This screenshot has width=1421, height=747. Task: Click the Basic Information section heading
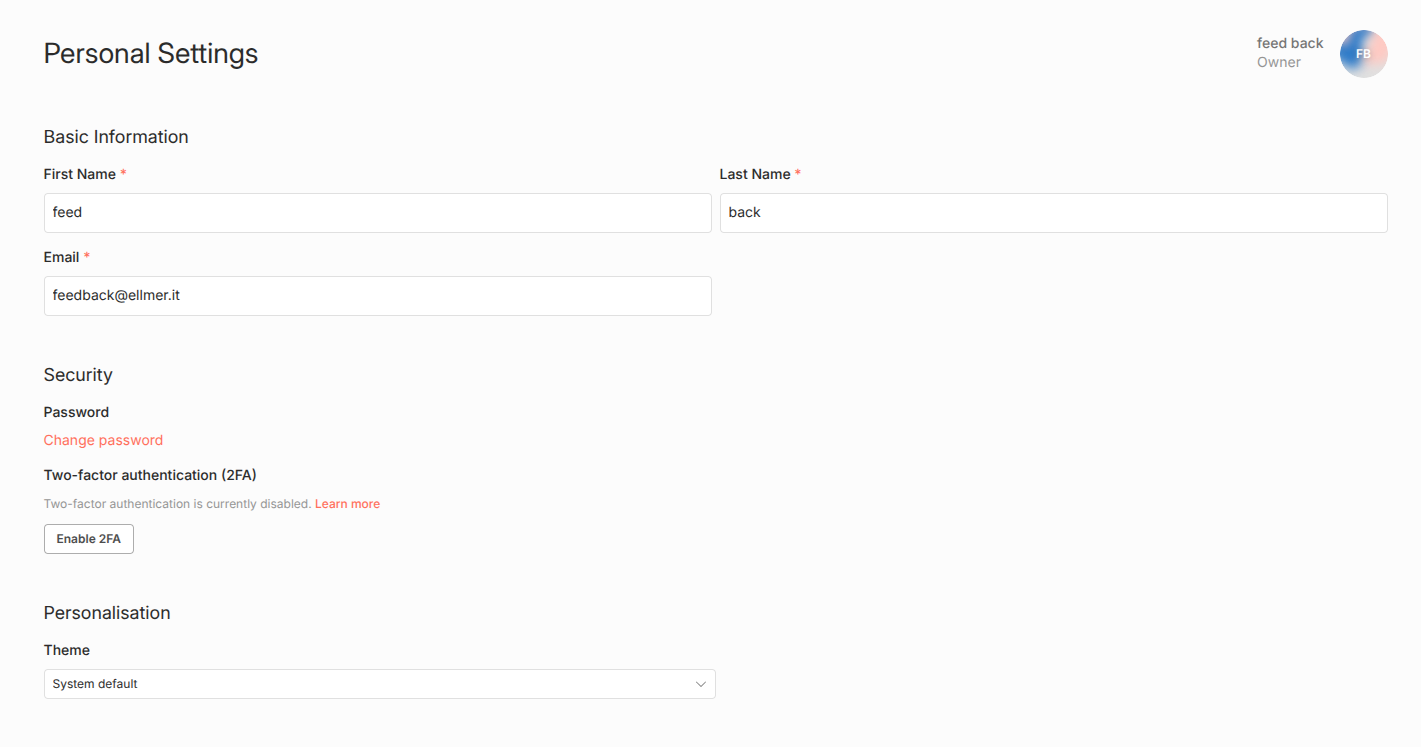pos(116,137)
